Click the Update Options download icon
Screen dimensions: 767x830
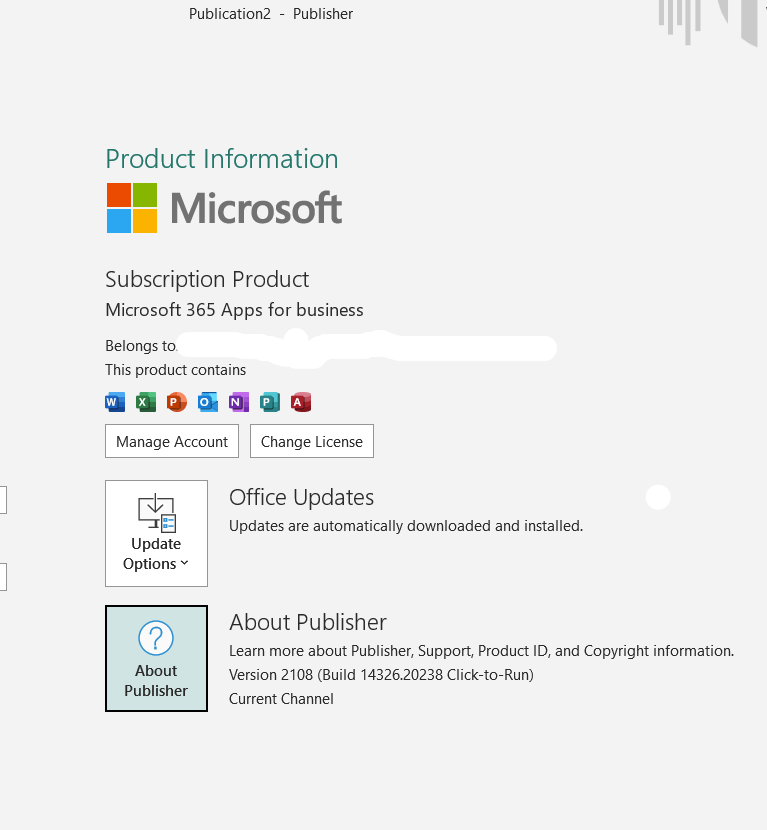(157, 512)
